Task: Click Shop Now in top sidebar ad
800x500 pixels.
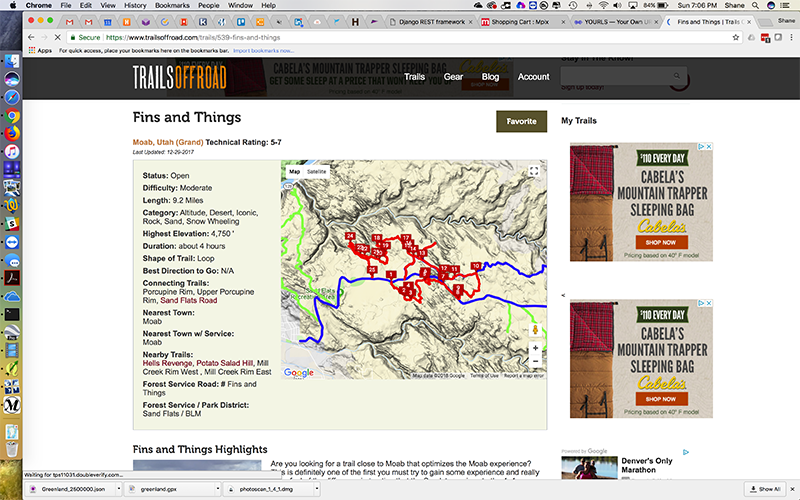Action: [661, 242]
